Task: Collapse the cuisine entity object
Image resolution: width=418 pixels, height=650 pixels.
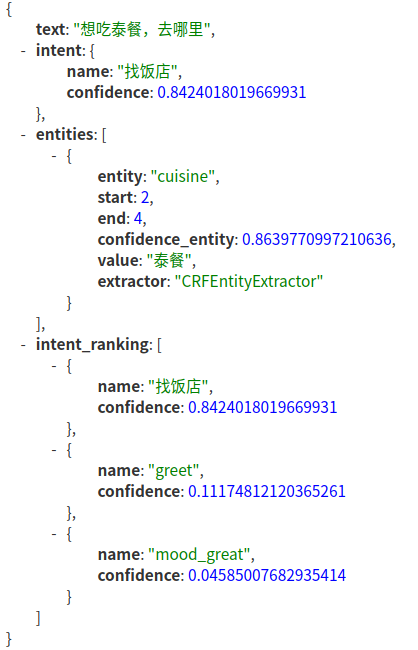Action: tap(54, 156)
